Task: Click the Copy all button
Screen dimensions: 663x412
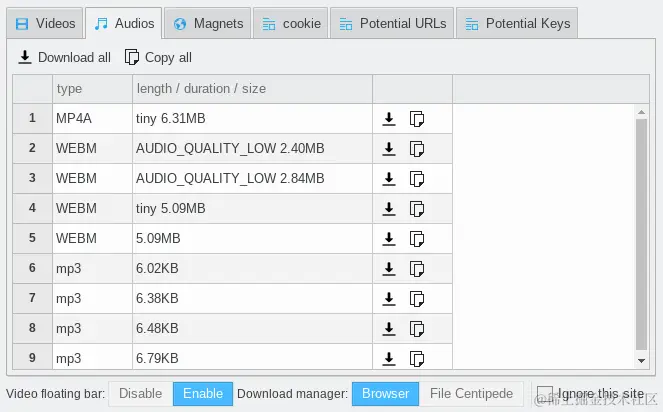Action: pos(158,57)
